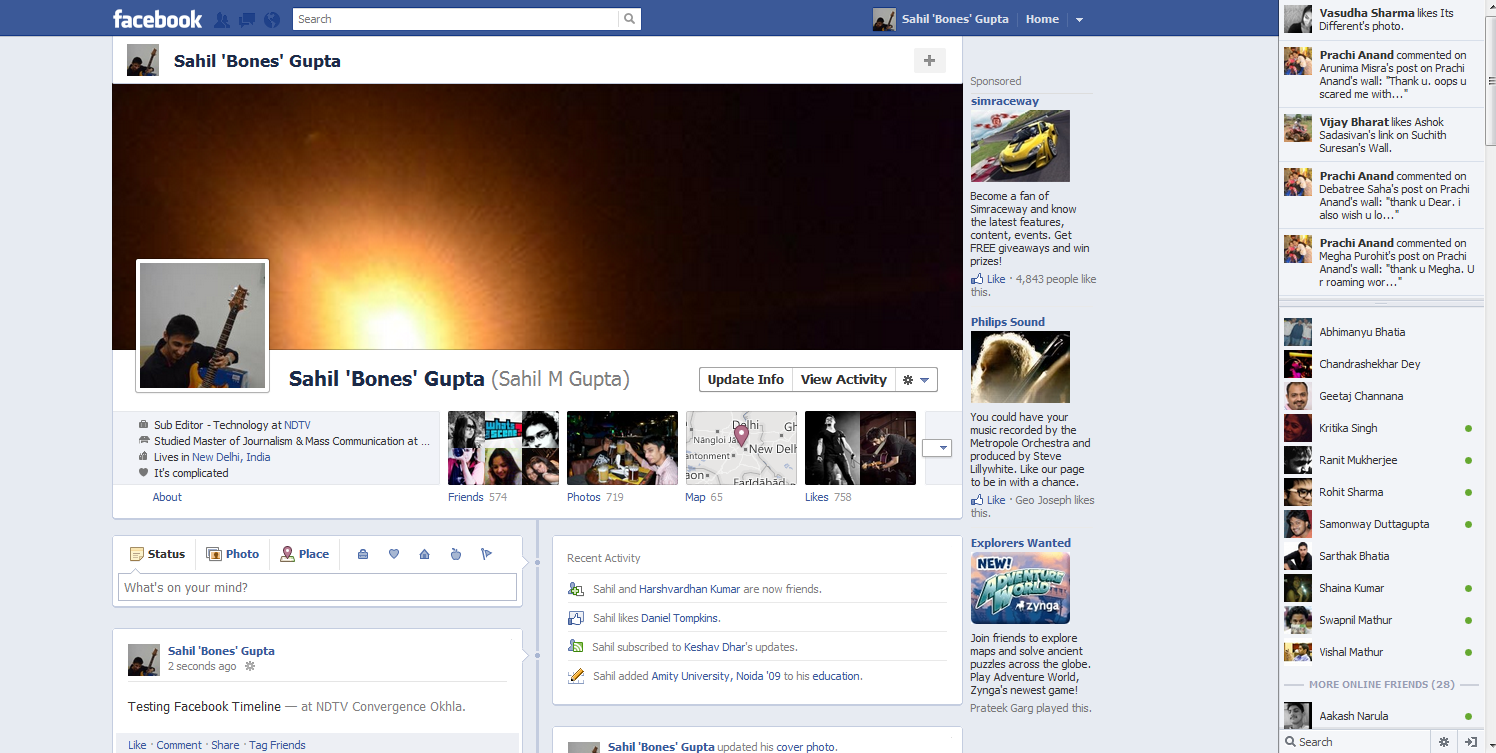Click the search magnifier button in top bar
The image size is (1496, 753).
point(629,19)
